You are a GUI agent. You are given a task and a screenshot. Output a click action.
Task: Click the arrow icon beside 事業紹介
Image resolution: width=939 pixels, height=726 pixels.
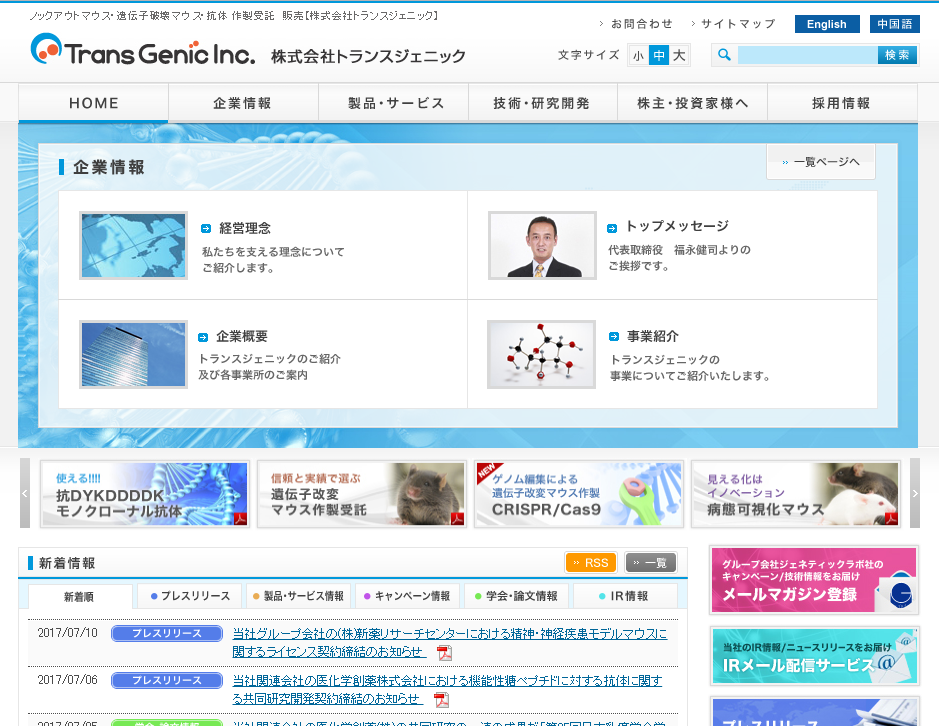[614, 337]
